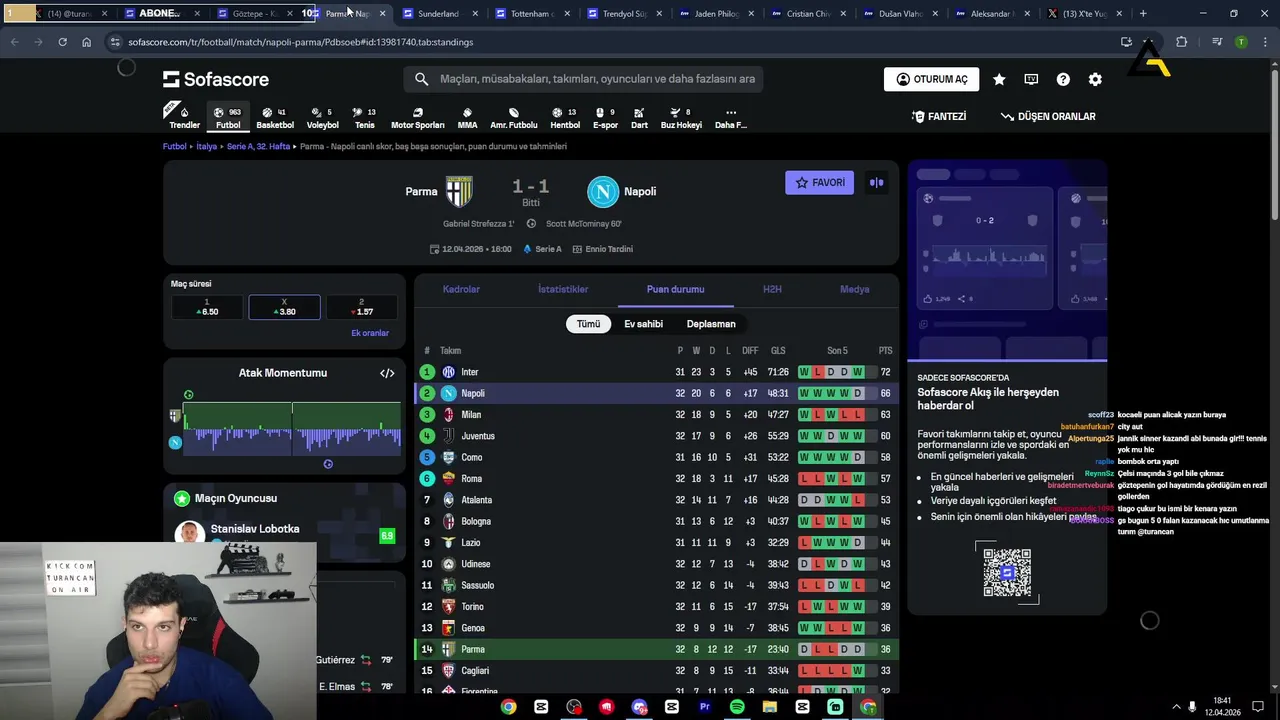1280x720 pixels.
Task: Switch to Tottenham browser tab
Action: pos(530,14)
